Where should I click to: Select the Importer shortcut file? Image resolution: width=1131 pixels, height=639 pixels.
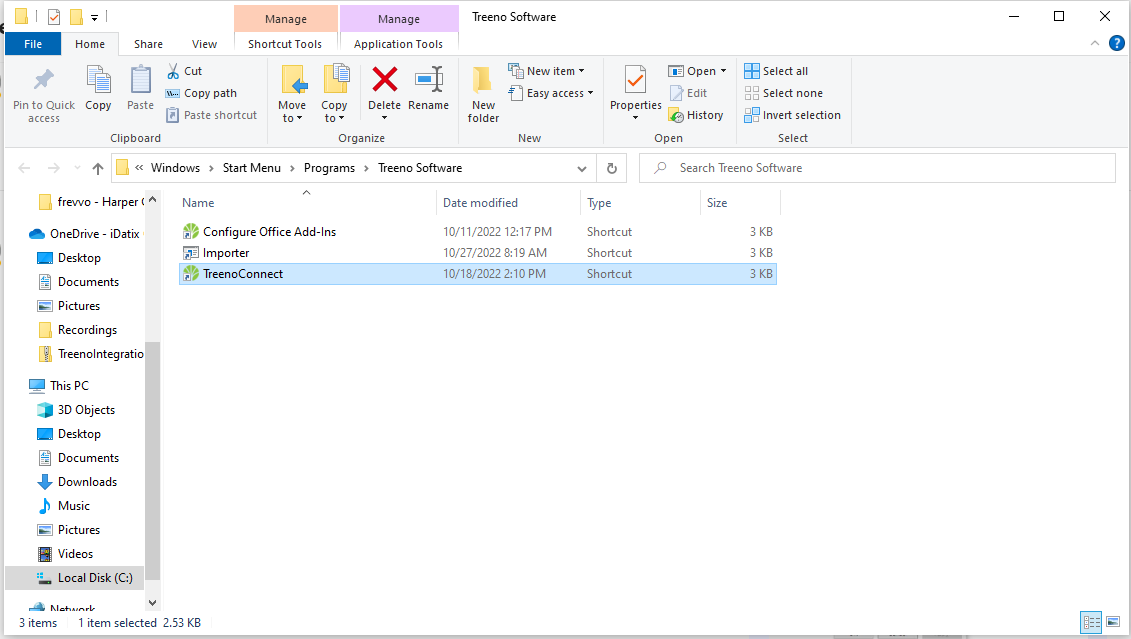tap(478, 252)
